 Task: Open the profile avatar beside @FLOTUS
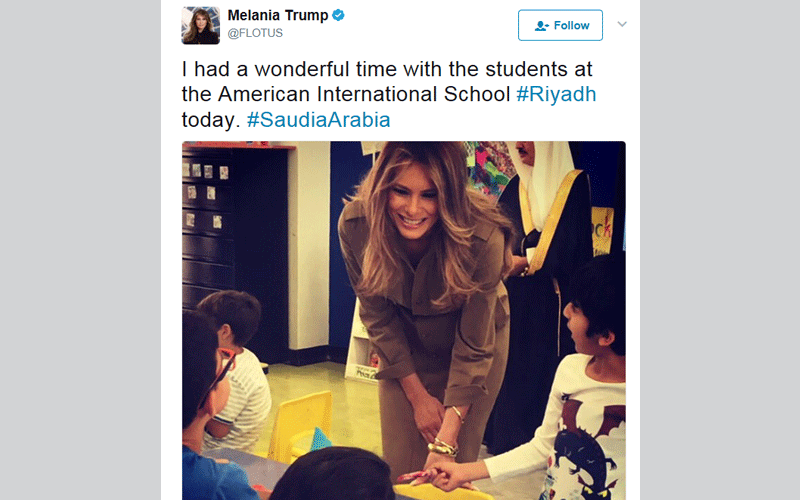click(x=201, y=26)
